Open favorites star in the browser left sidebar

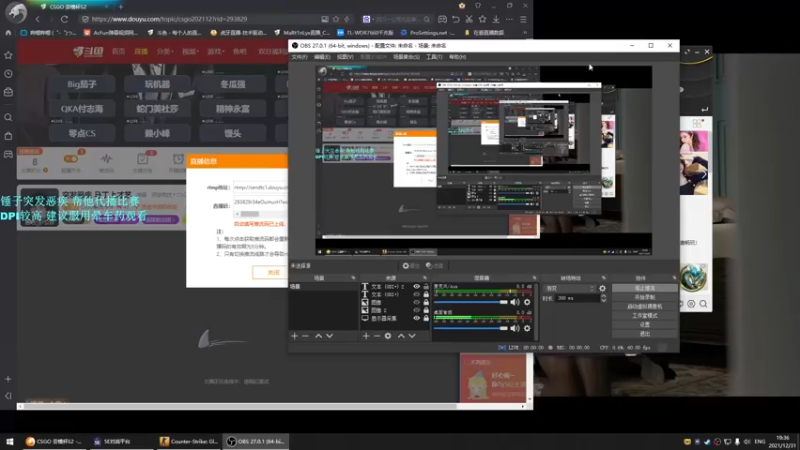pos(8,55)
